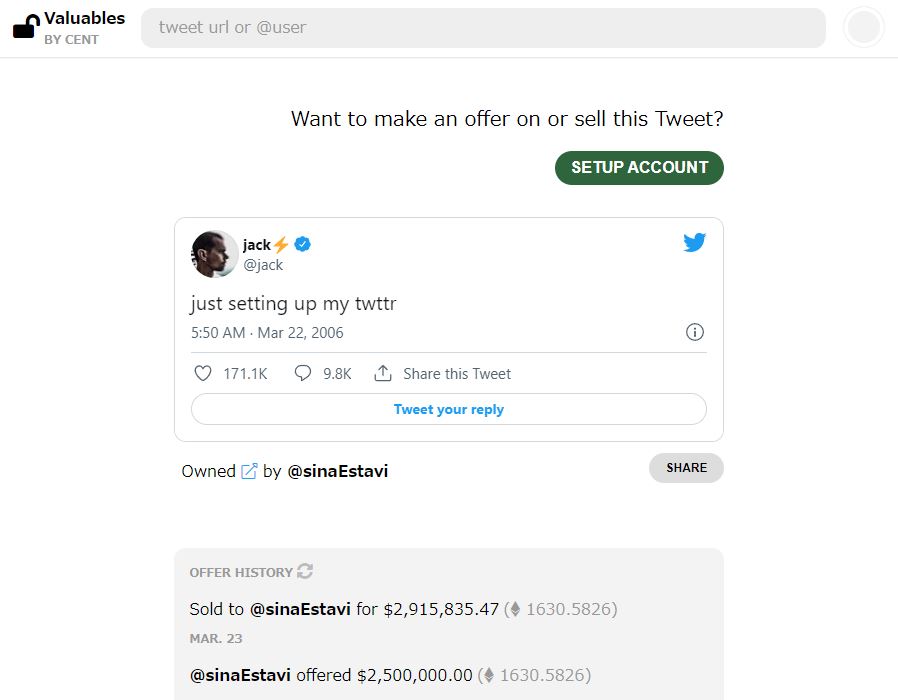This screenshot has width=898, height=700.
Task: Click the Valuables padlock logo icon
Action: tap(25, 27)
